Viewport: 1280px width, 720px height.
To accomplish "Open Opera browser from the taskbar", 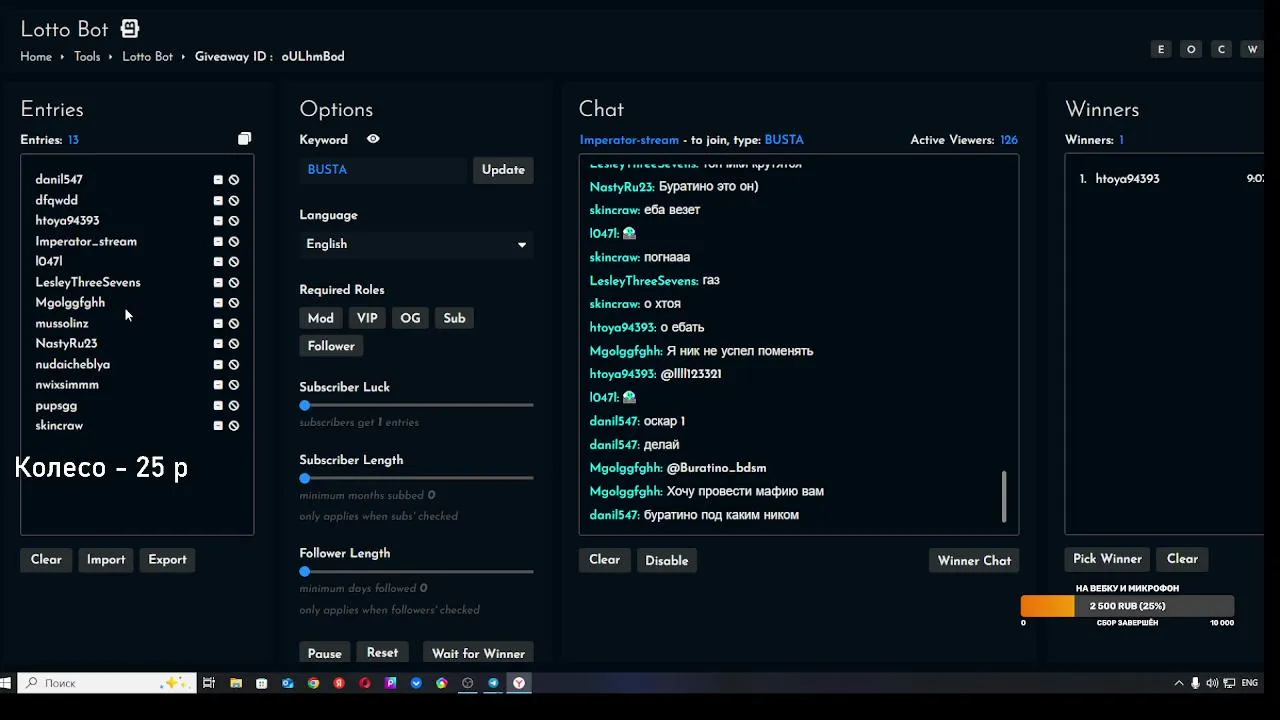I will click(x=365, y=683).
